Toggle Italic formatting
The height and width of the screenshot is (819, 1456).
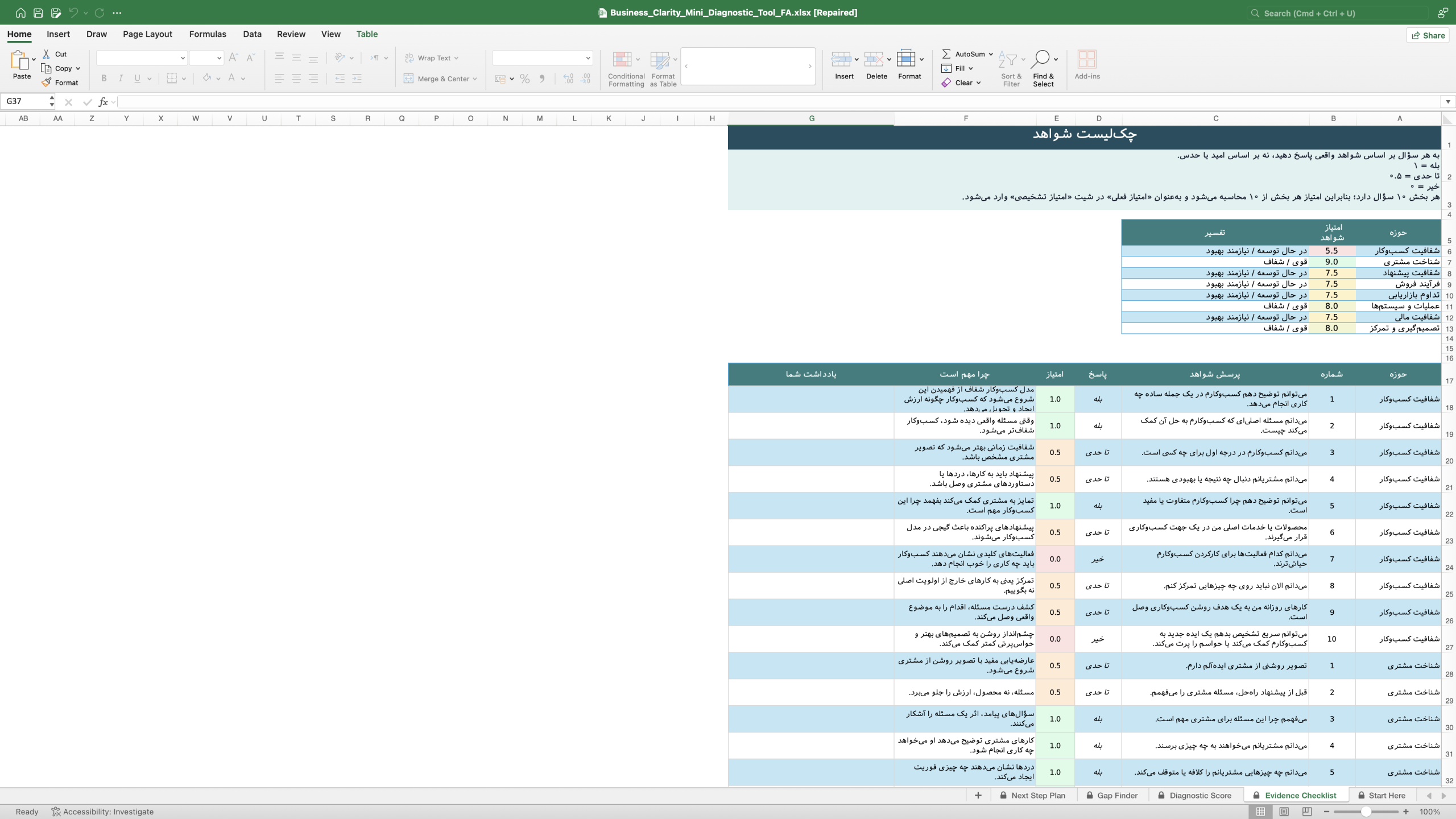[x=121, y=78]
